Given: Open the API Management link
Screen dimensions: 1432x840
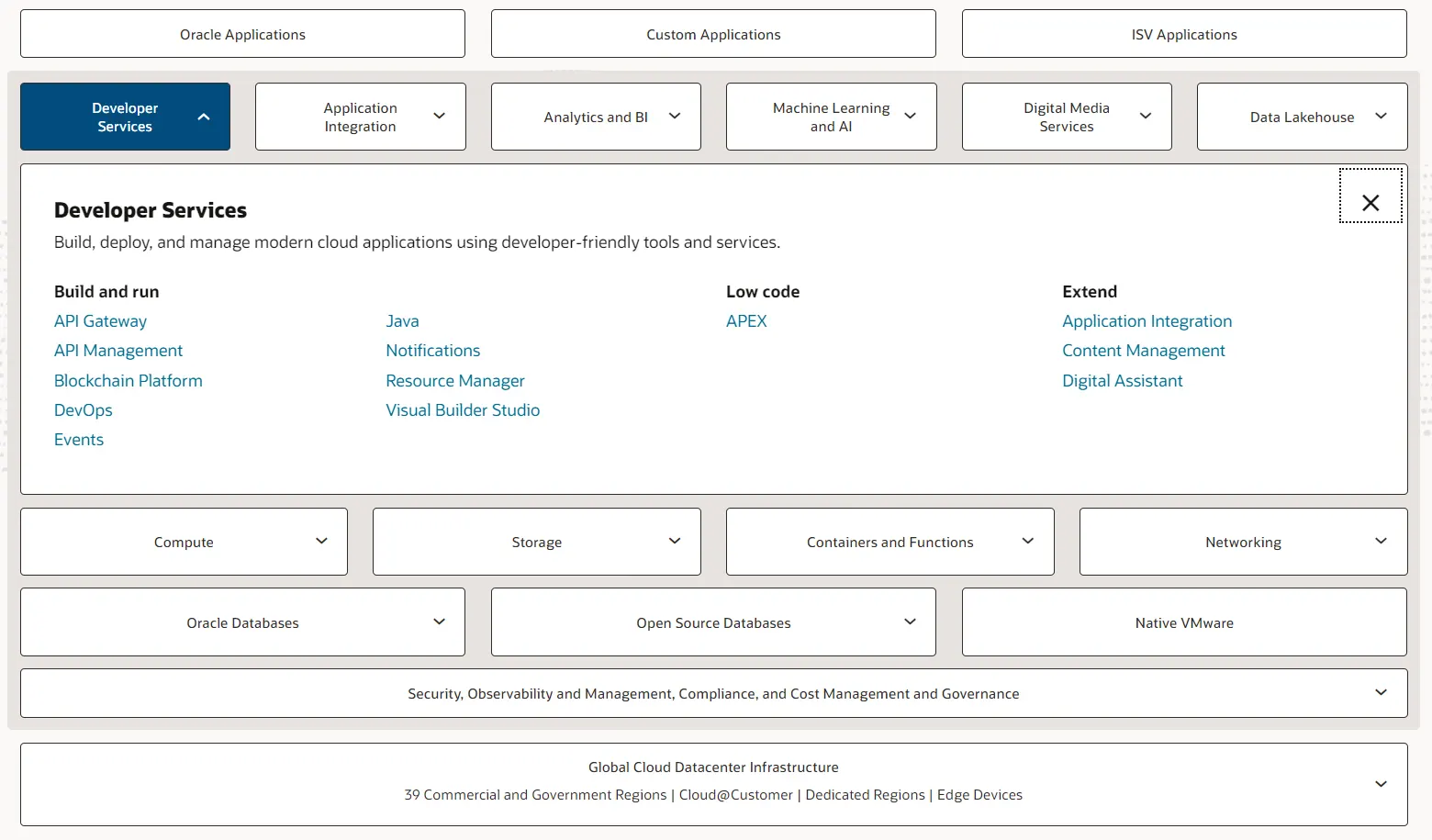Looking at the screenshot, I should pyautogui.click(x=118, y=351).
